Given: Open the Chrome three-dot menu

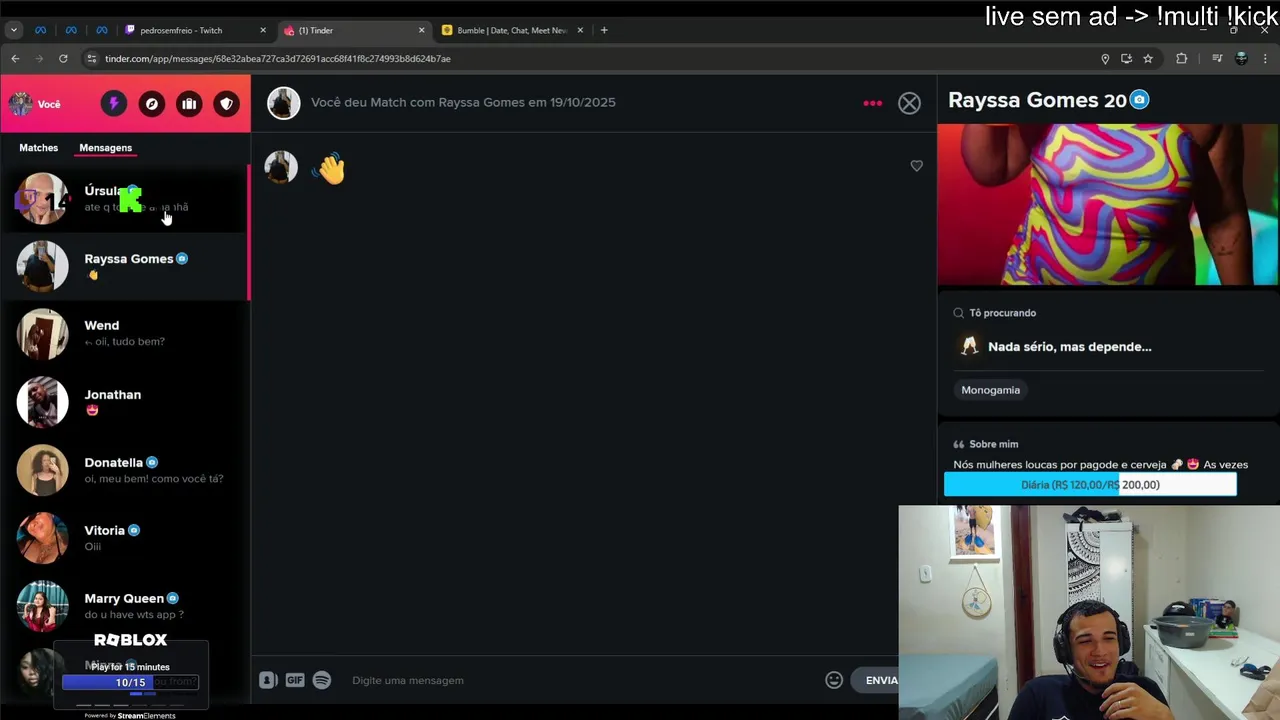Looking at the screenshot, I should pyautogui.click(x=1266, y=59).
